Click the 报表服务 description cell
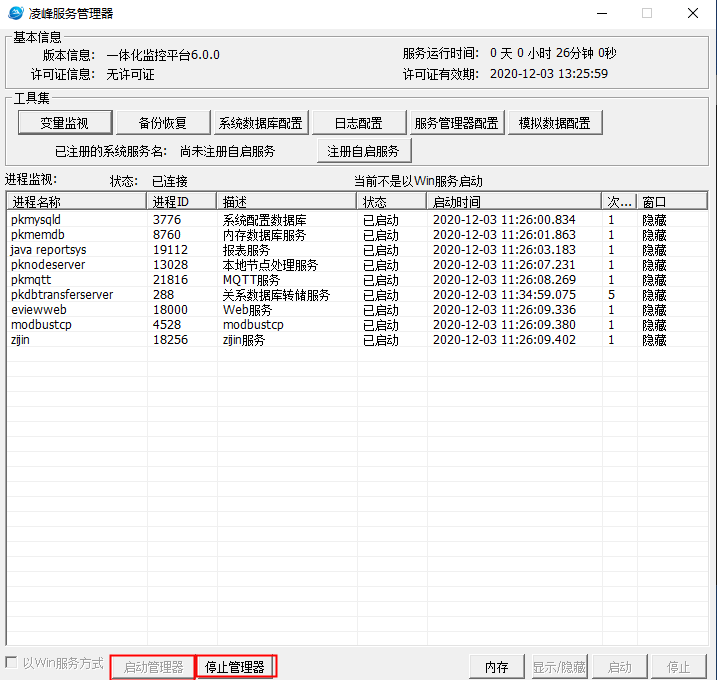The height and width of the screenshot is (680, 717). [x=246, y=251]
